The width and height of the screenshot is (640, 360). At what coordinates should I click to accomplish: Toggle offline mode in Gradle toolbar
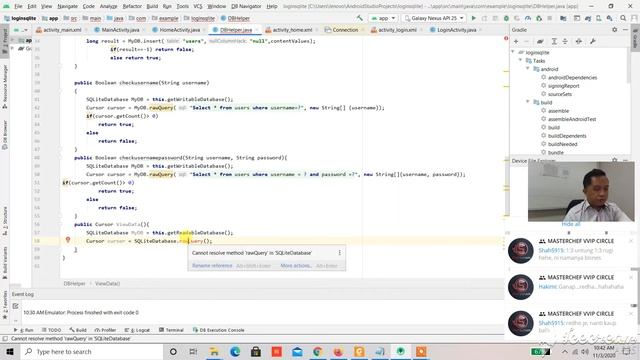tap(579, 41)
